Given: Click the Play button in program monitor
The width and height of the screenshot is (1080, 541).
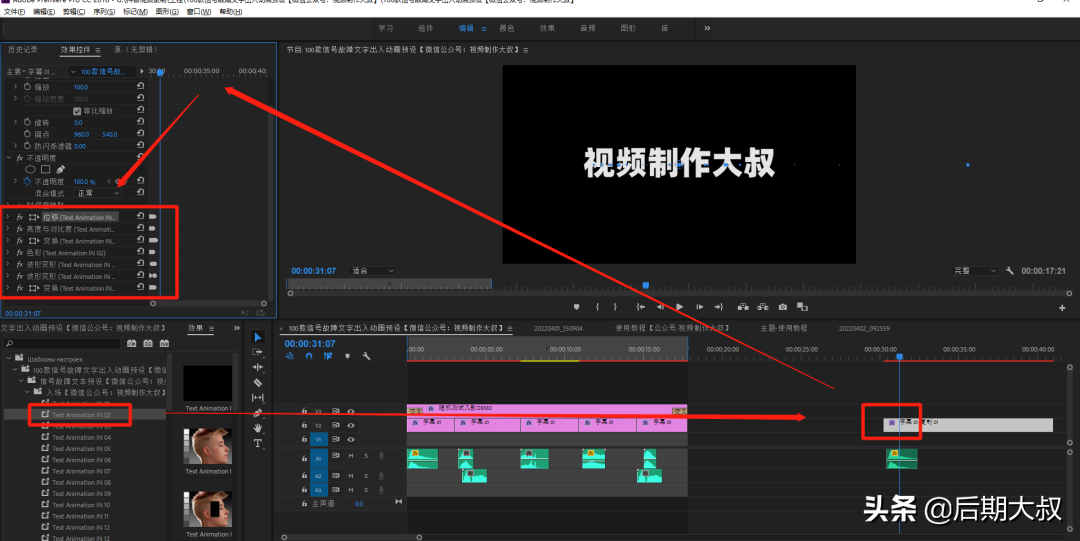Looking at the screenshot, I should tap(679, 307).
